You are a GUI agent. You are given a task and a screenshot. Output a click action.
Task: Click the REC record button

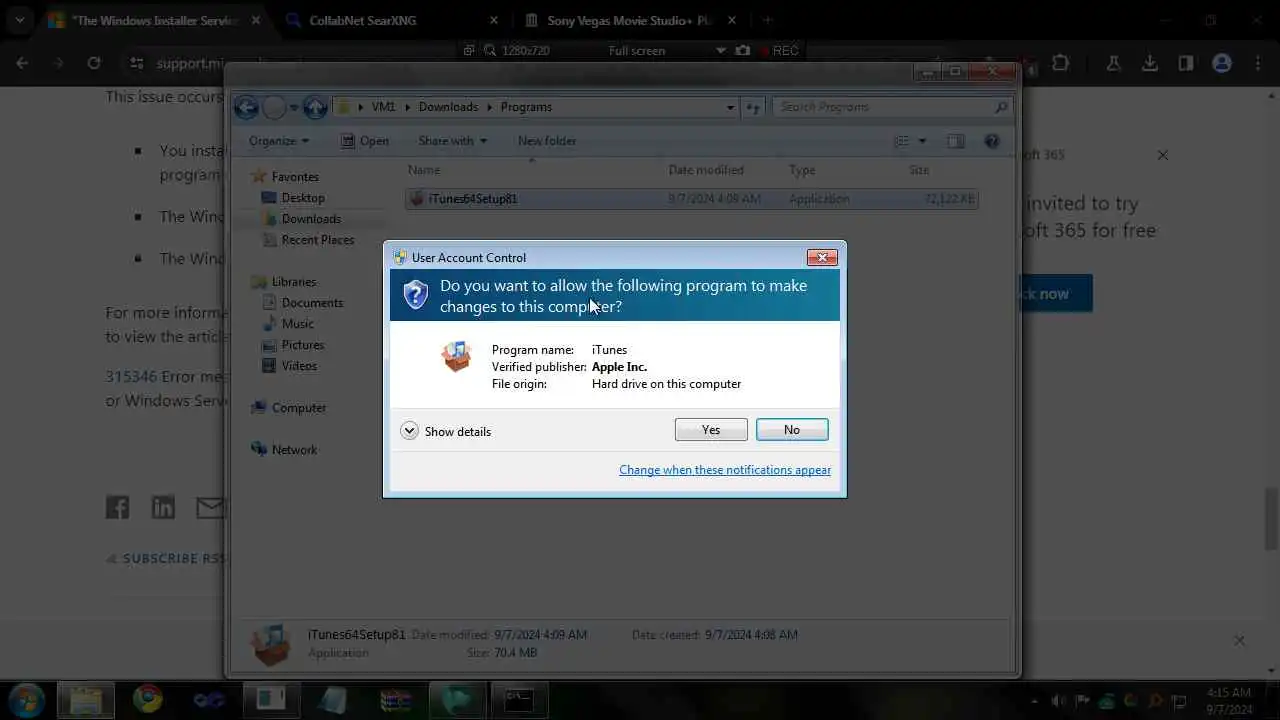tap(779, 50)
